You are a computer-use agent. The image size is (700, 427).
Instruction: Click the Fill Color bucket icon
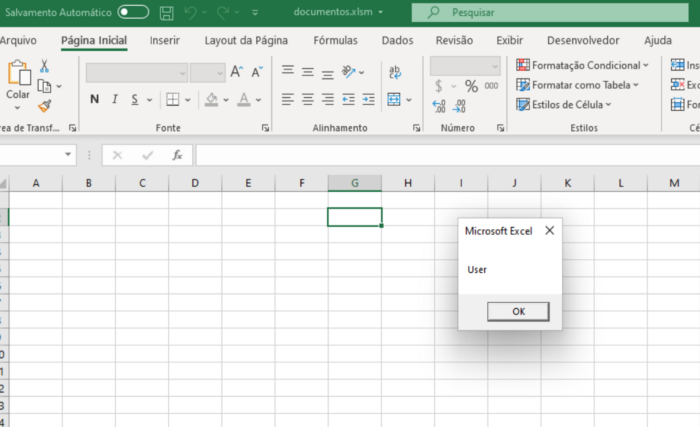(212, 100)
